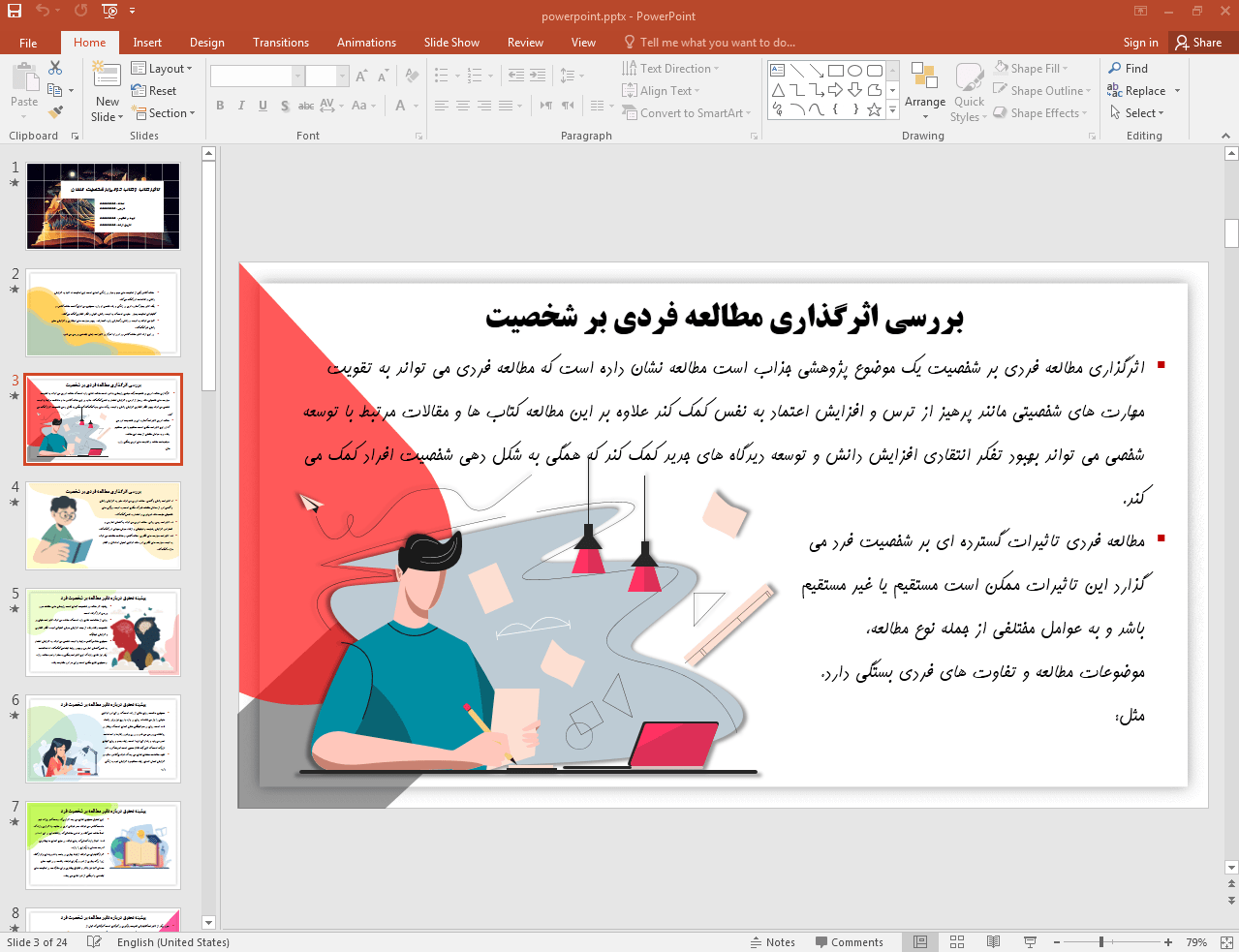Click the zoom out minus button
Image resolution: width=1239 pixels, height=952 pixels.
tap(1056, 941)
